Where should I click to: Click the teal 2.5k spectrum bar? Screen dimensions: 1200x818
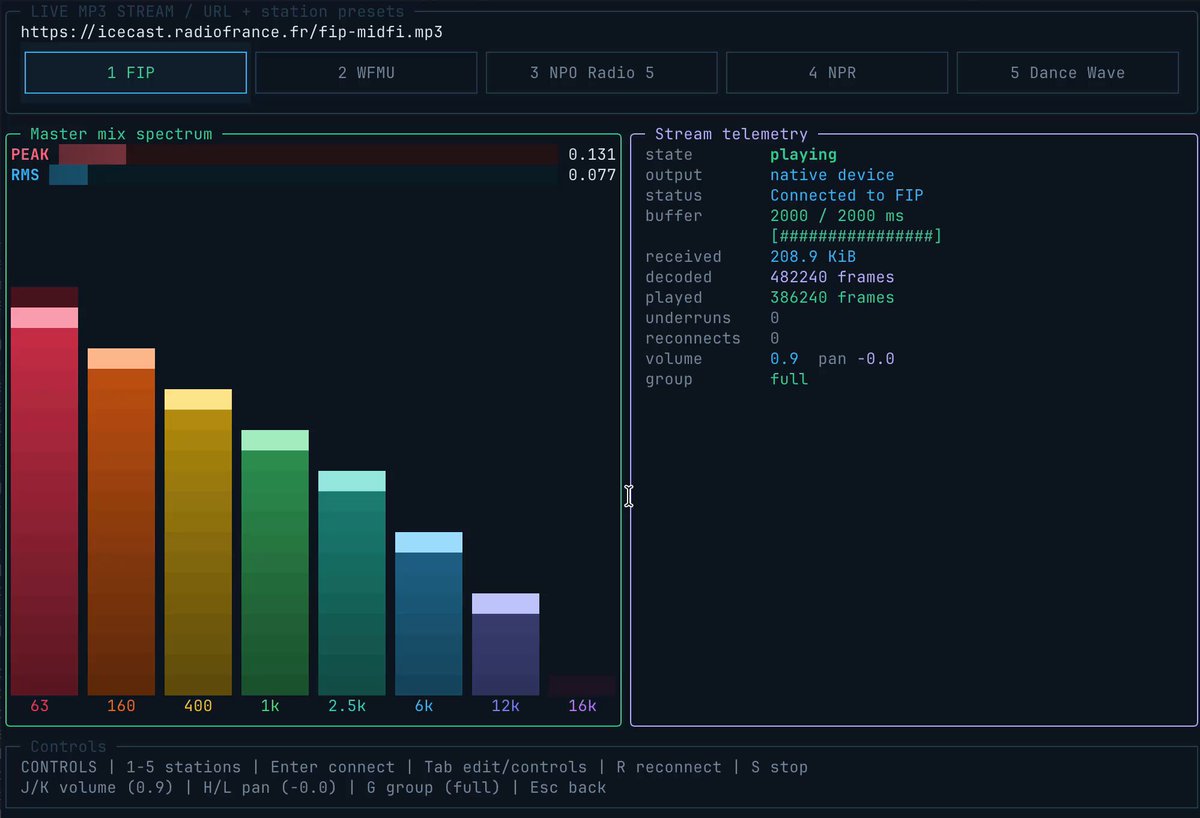pyautogui.click(x=352, y=583)
